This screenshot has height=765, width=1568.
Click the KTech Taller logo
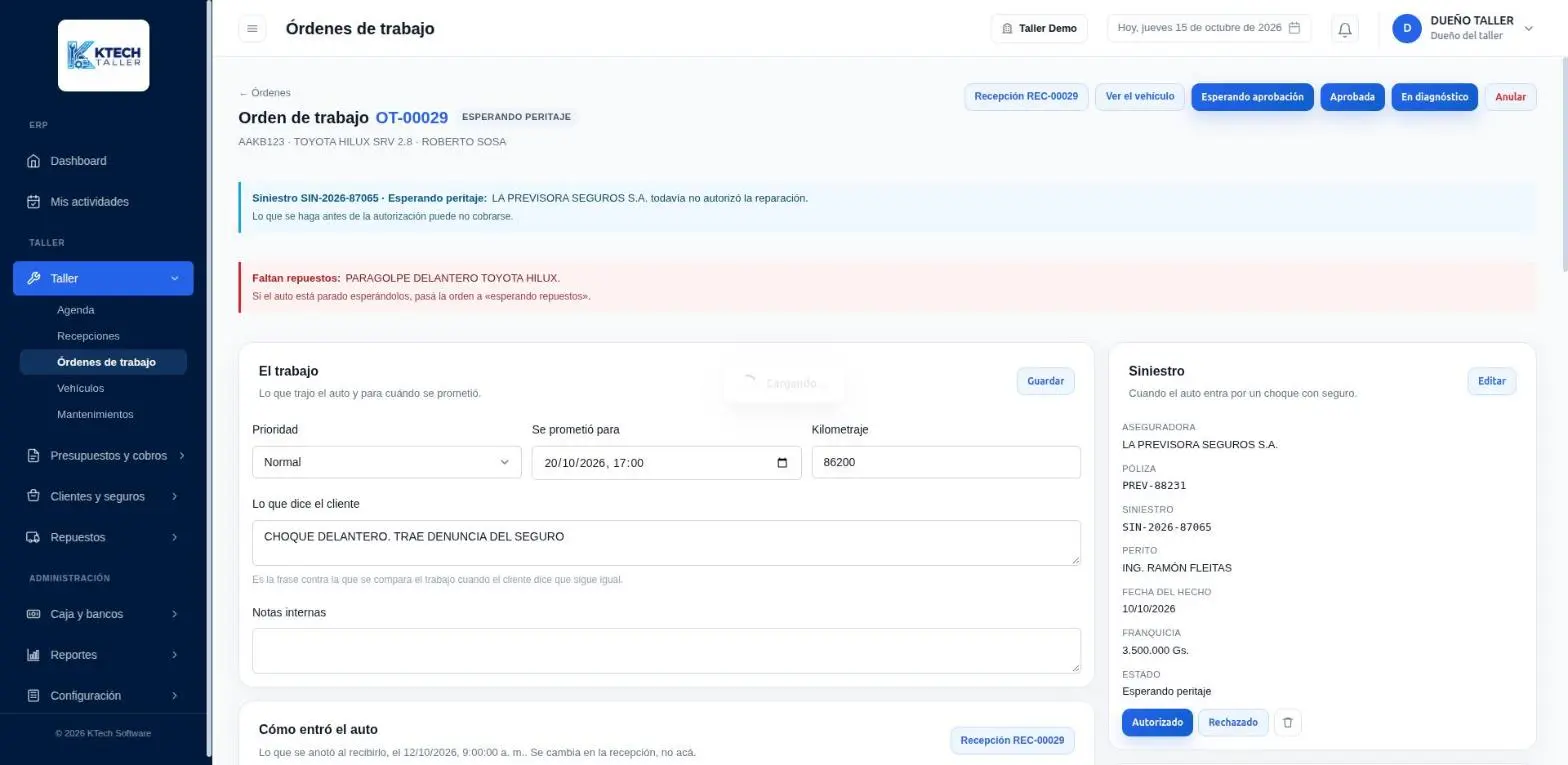click(x=104, y=55)
